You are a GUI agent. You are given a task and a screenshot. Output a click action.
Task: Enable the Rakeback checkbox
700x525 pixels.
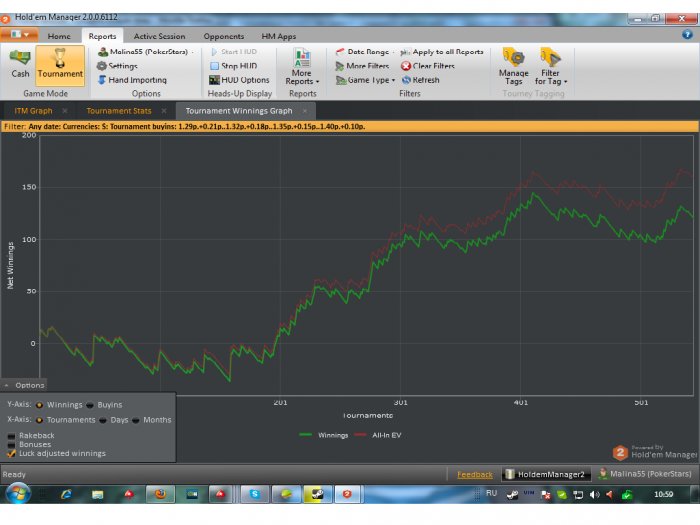tap(11, 436)
